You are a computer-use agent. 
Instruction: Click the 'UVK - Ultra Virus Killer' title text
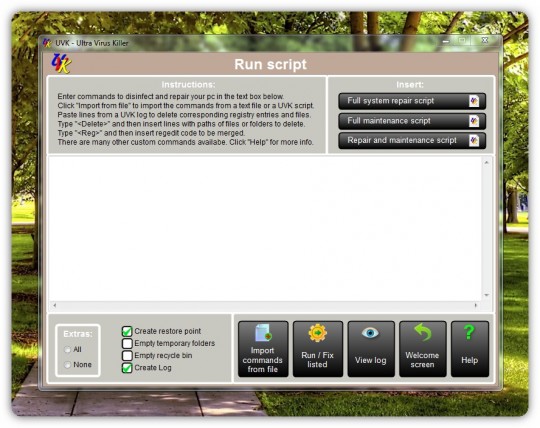coord(92,43)
